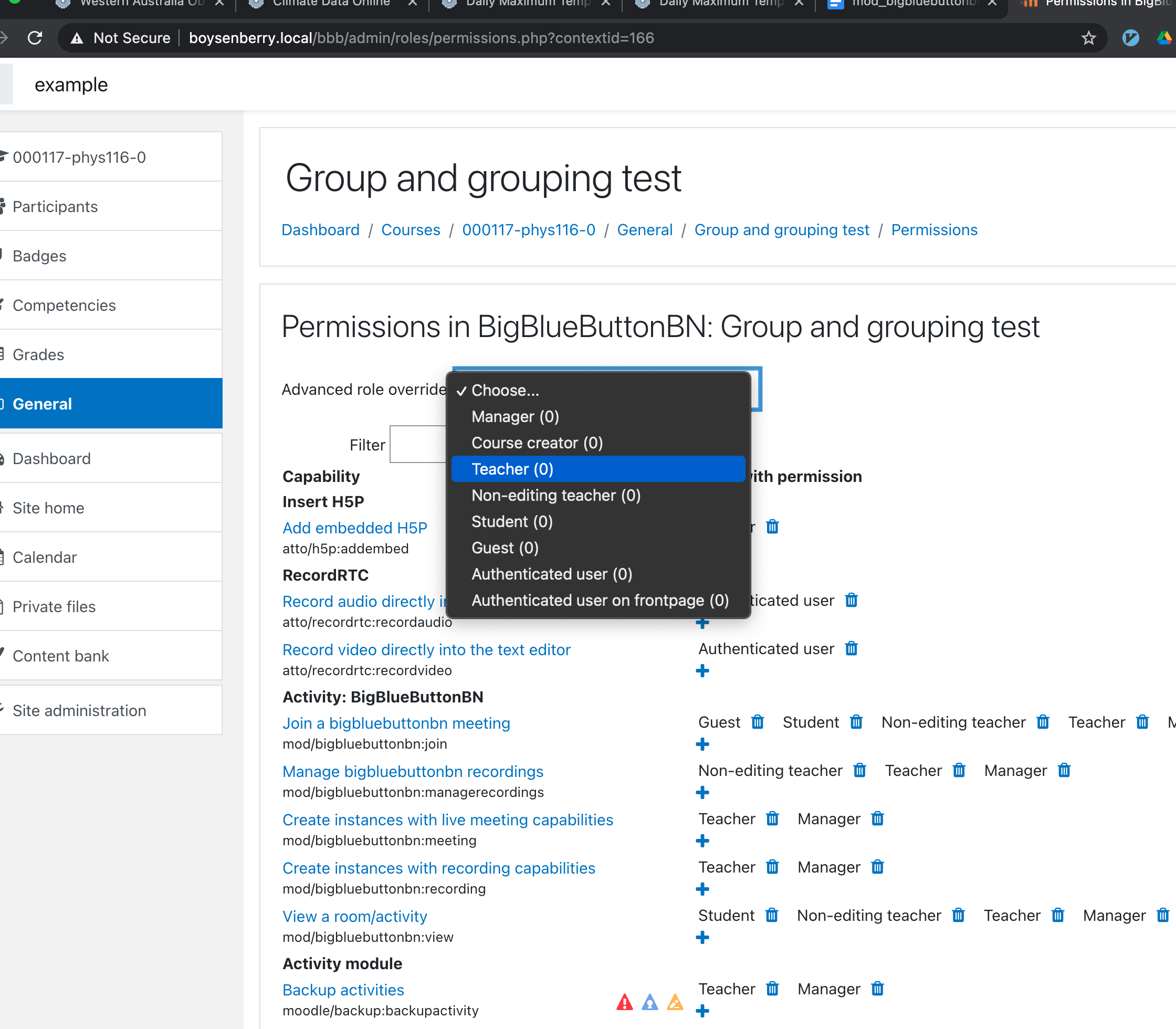Switch to the Climate Data Online tab
Image resolution: width=1176 pixels, height=1029 pixels.
click(x=331, y=4)
